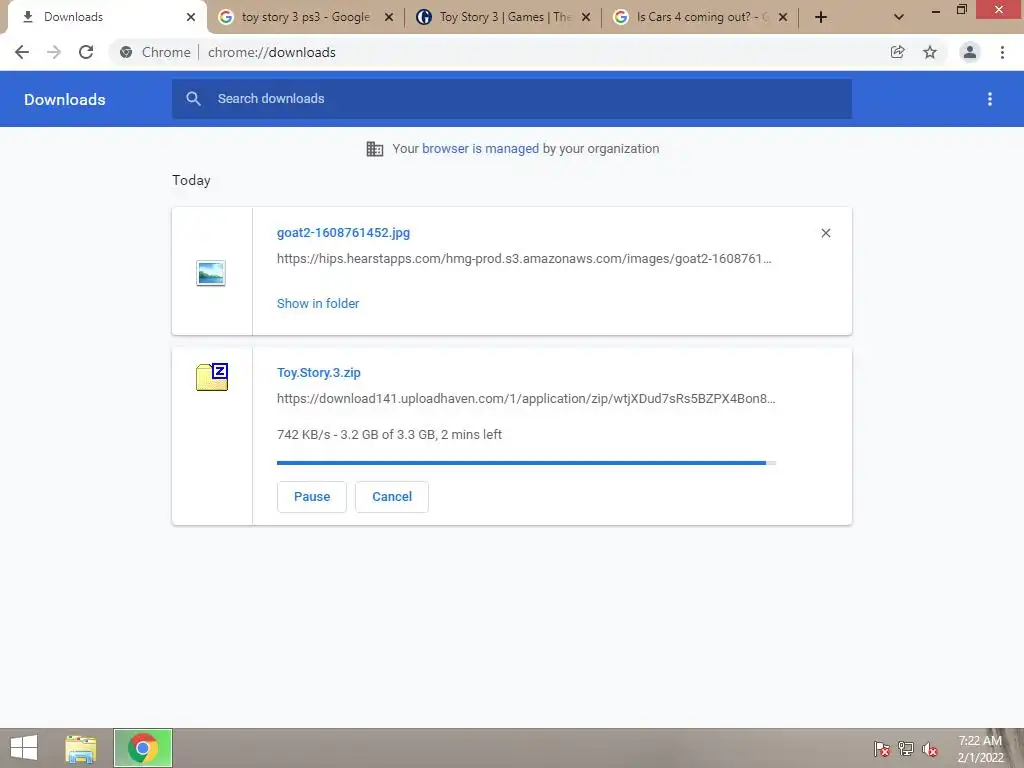This screenshot has width=1024, height=768.
Task: Click the Toy Story download progress bar
Action: tap(526, 462)
